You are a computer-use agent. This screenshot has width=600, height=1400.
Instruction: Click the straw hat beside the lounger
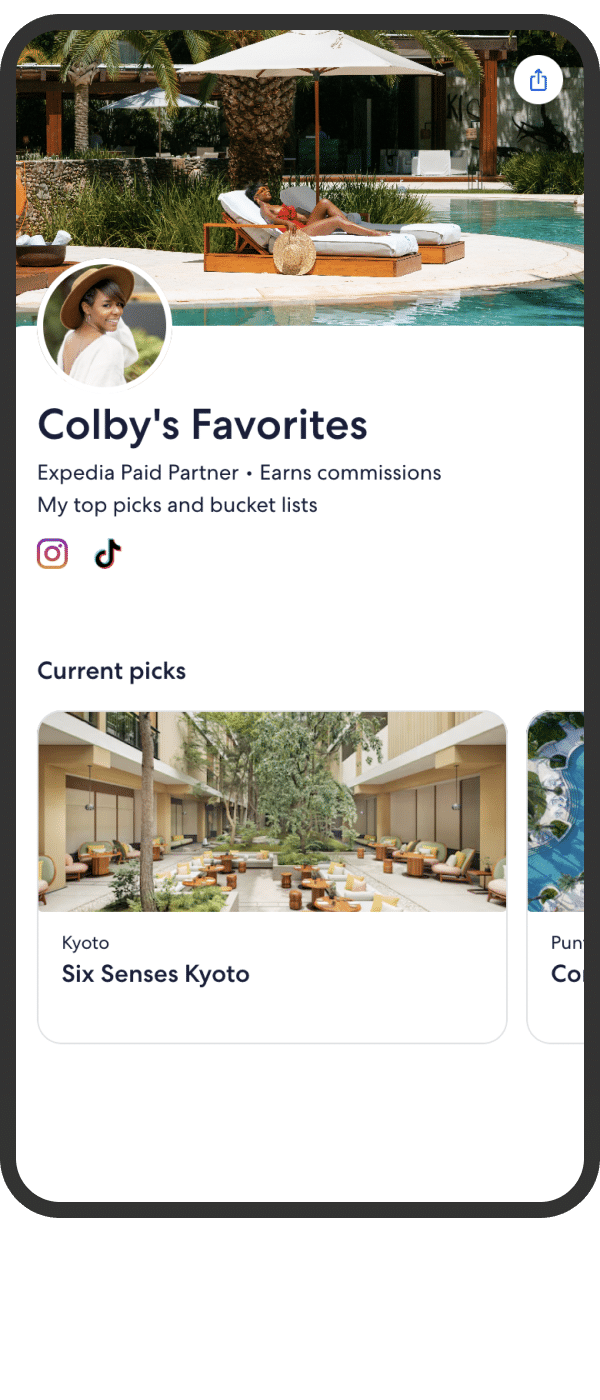coord(294,252)
